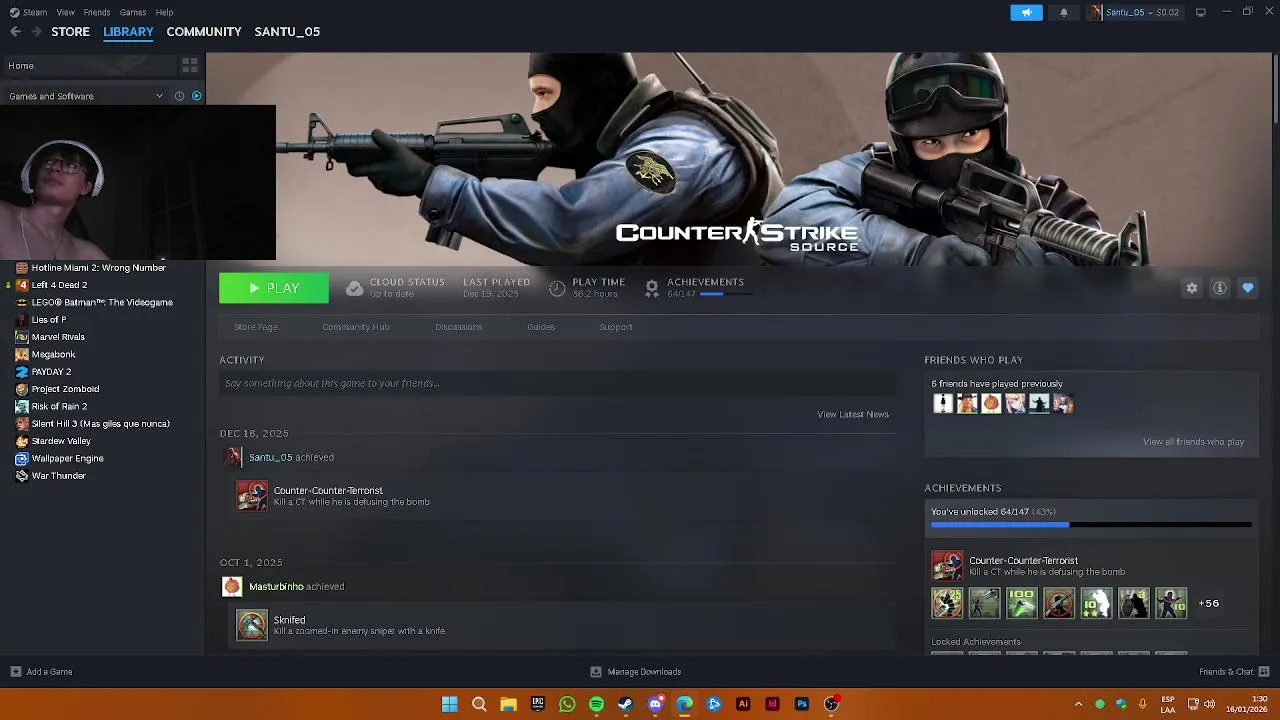Open the Help menu
The height and width of the screenshot is (720, 1280).
pyautogui.click(x=164, y=12)
